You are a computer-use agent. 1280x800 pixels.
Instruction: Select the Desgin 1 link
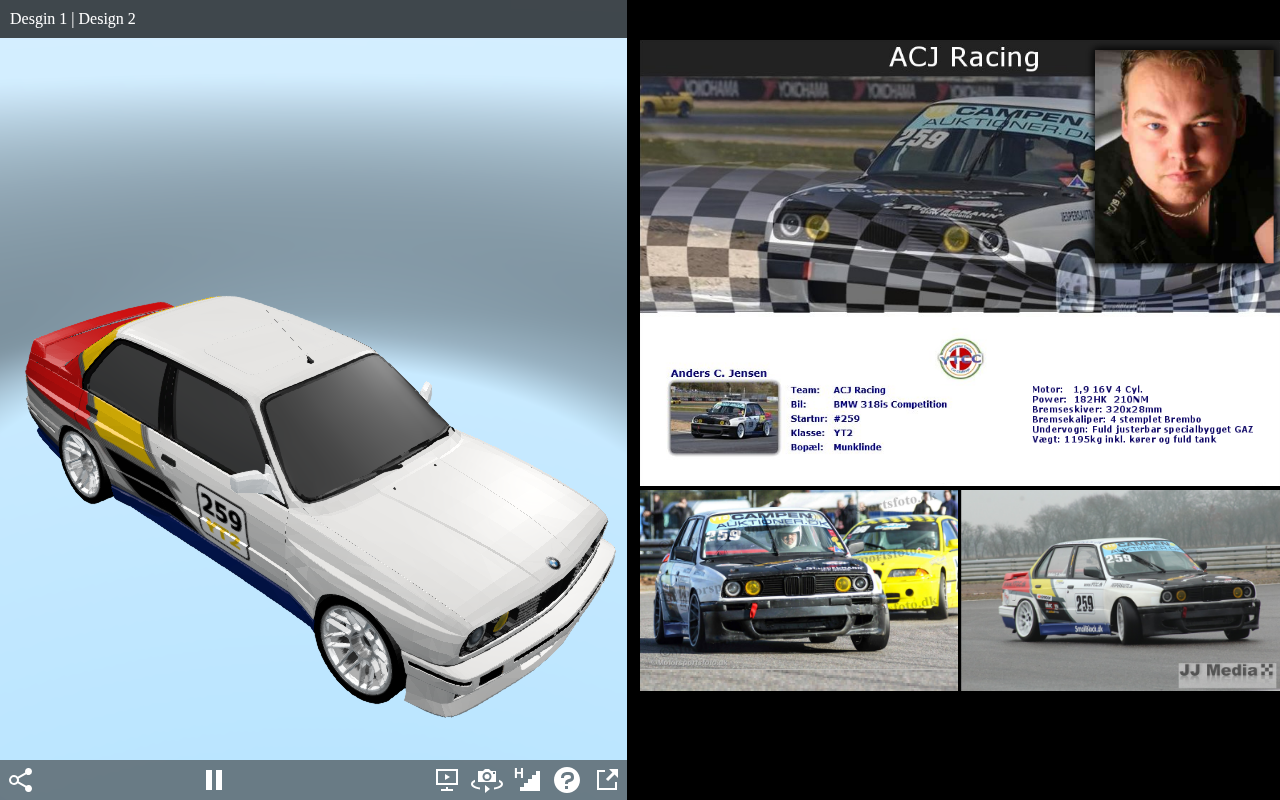38,19
